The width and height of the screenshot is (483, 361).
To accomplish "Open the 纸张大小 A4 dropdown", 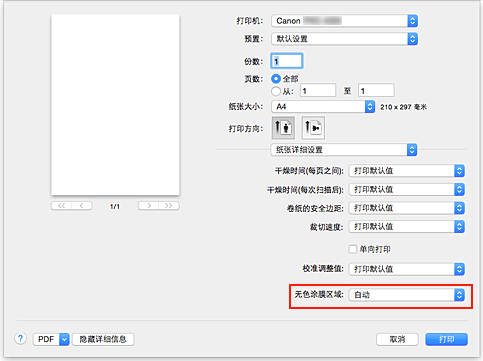I will 323,107.
